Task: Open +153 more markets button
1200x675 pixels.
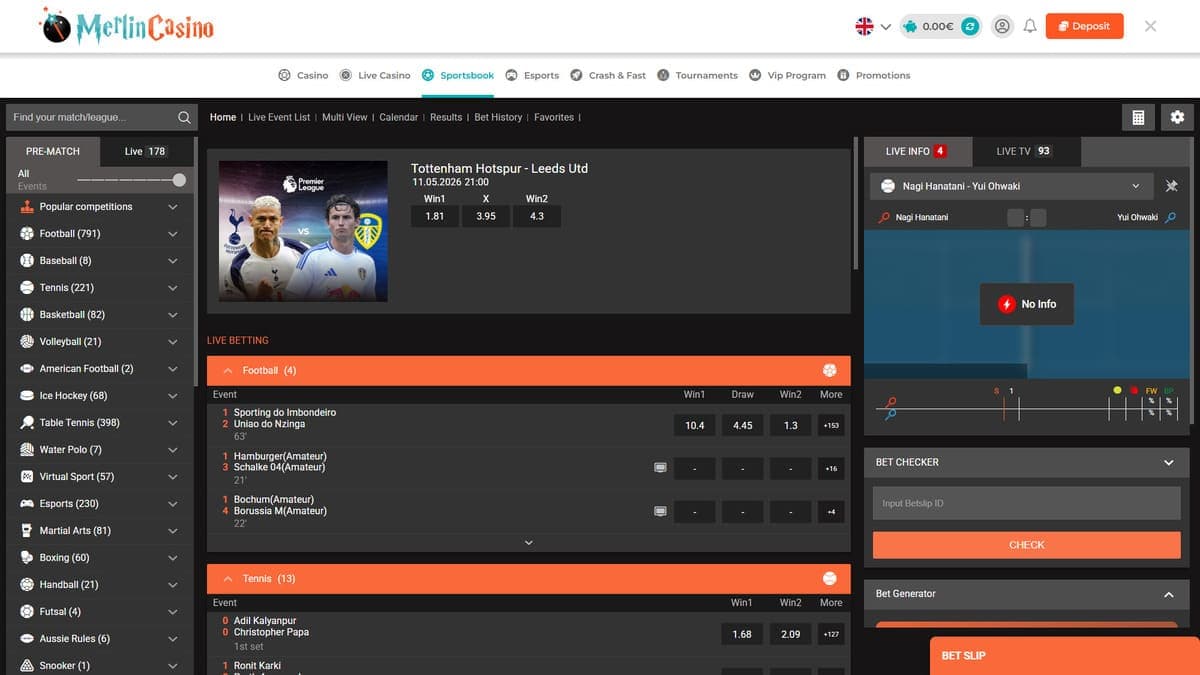Action: tap(831, 425)
